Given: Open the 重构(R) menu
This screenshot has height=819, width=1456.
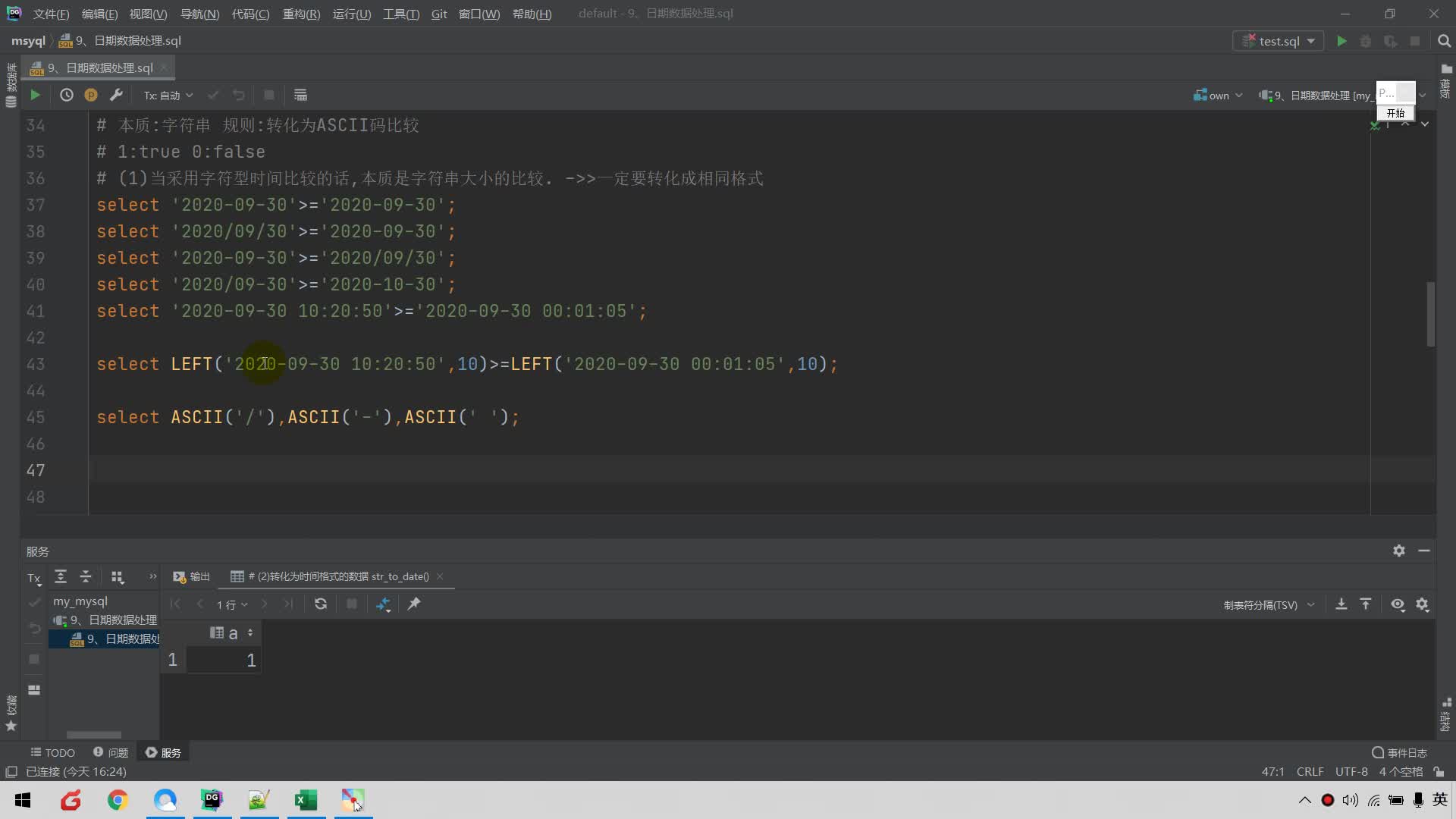Looking at the screenshot, I should coord(301,14).
